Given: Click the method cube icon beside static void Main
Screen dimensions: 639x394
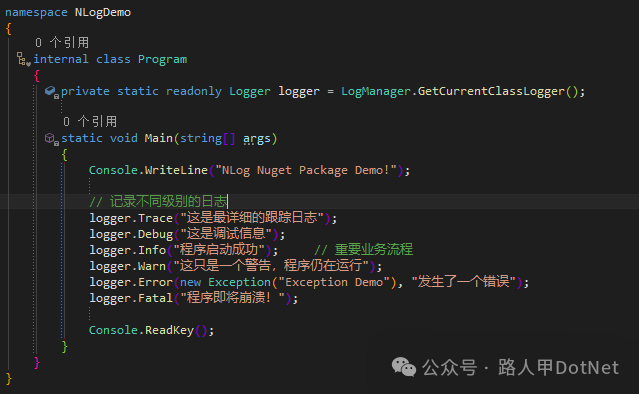Looking at the screenshot, I should (51, 139).
